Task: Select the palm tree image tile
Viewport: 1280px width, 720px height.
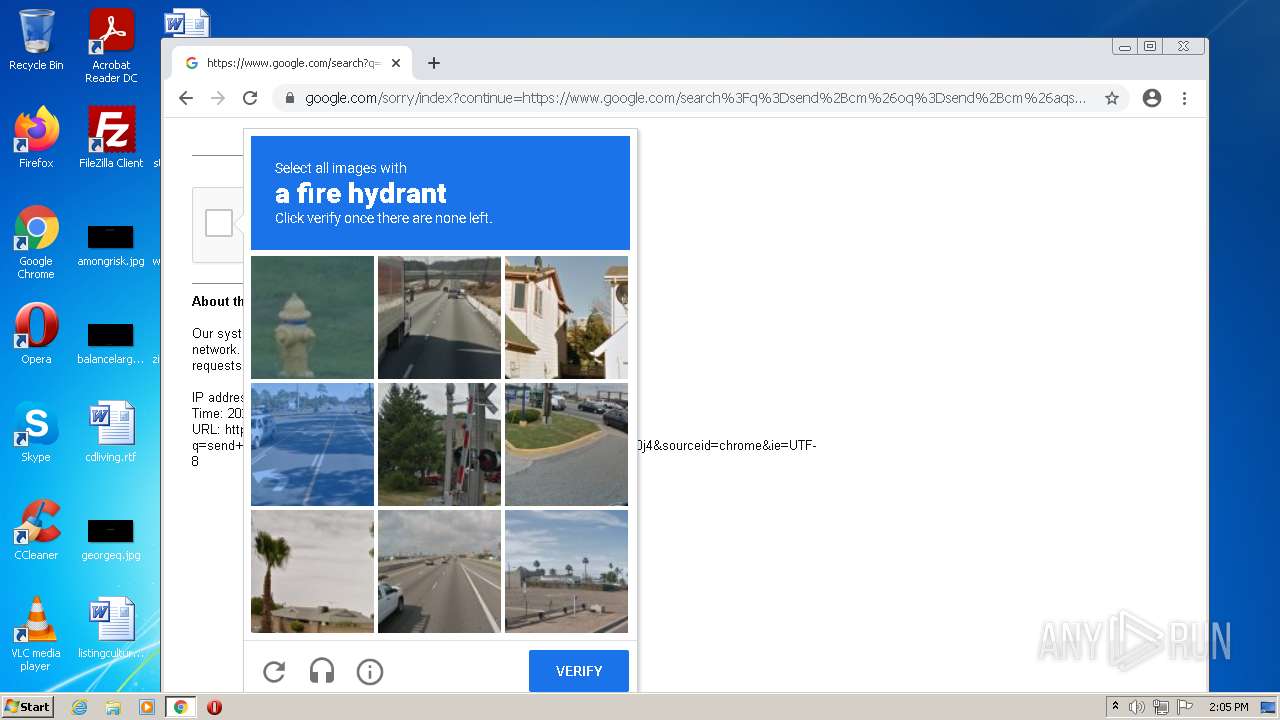Action: (x=312, y=571)
